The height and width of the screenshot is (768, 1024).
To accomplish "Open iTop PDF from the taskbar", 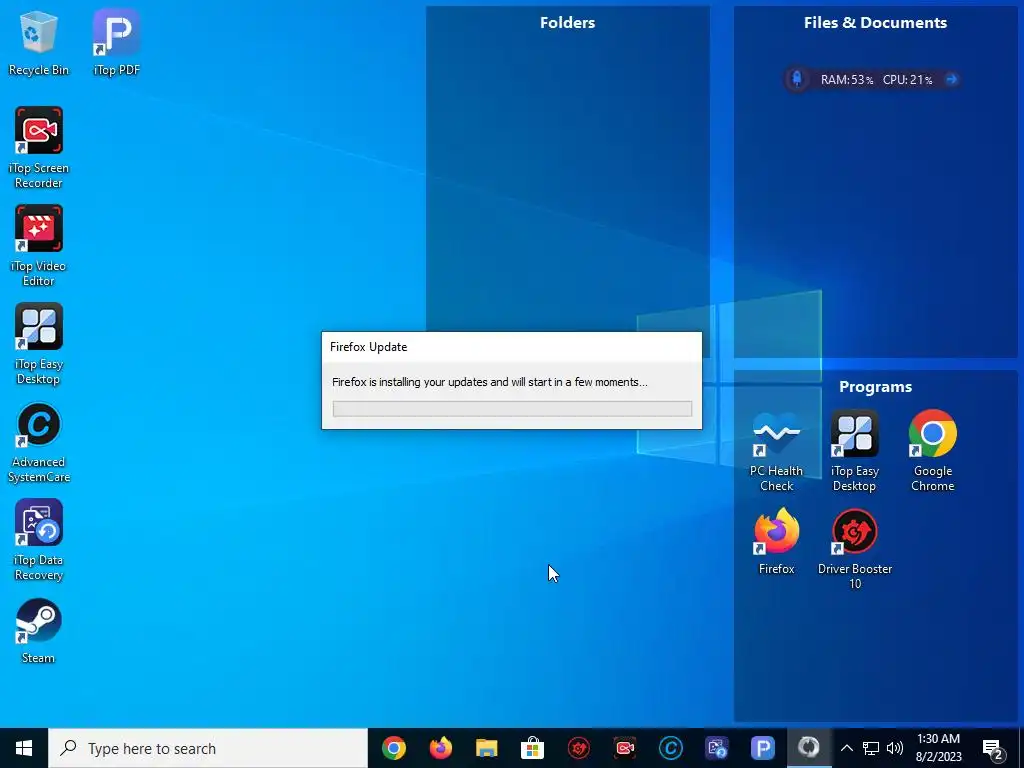I will click(762, 748).
